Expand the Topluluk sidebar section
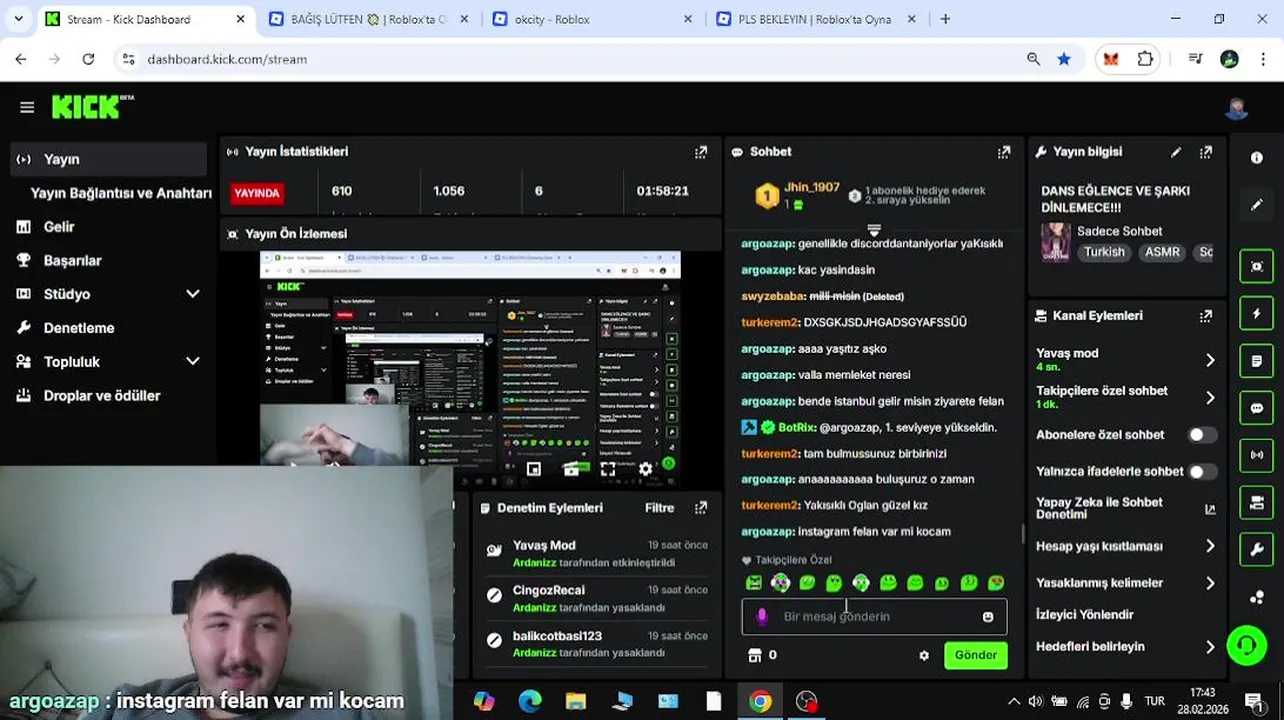Image resolution: width=1284 pixels, height=720 pixels. pos(193,362)
